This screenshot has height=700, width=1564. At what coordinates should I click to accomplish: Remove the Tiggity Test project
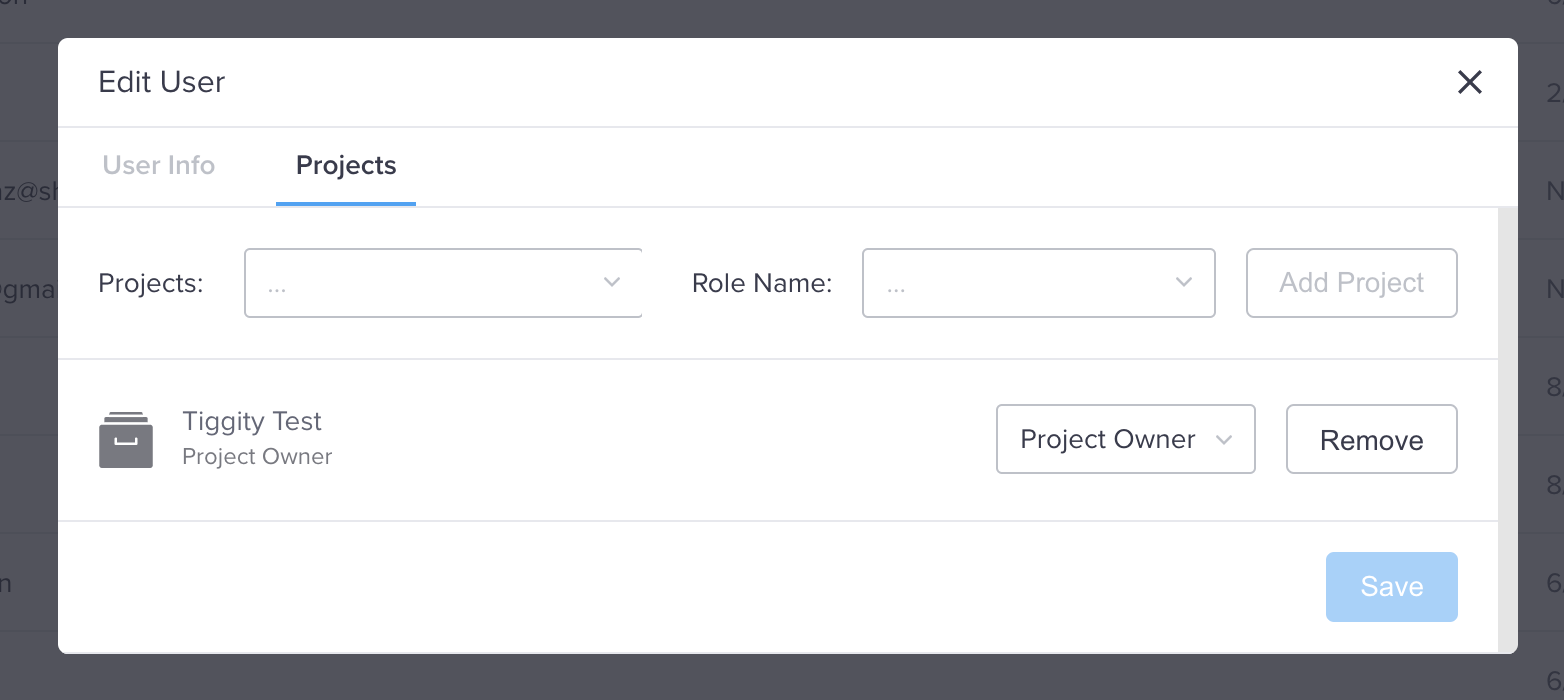click(x=1372, y=439)
